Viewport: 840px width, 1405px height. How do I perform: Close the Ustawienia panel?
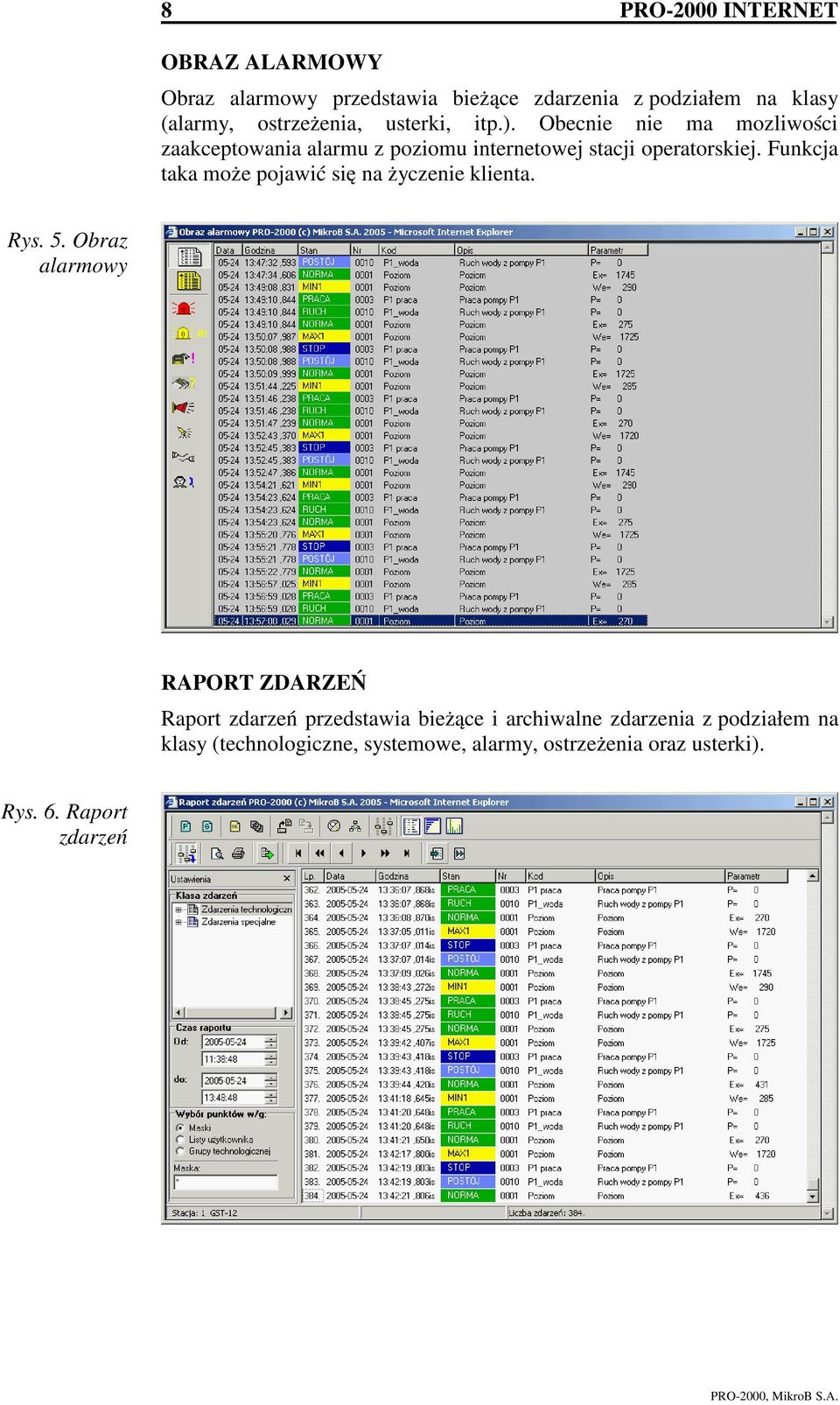click(x=286, y=878)
